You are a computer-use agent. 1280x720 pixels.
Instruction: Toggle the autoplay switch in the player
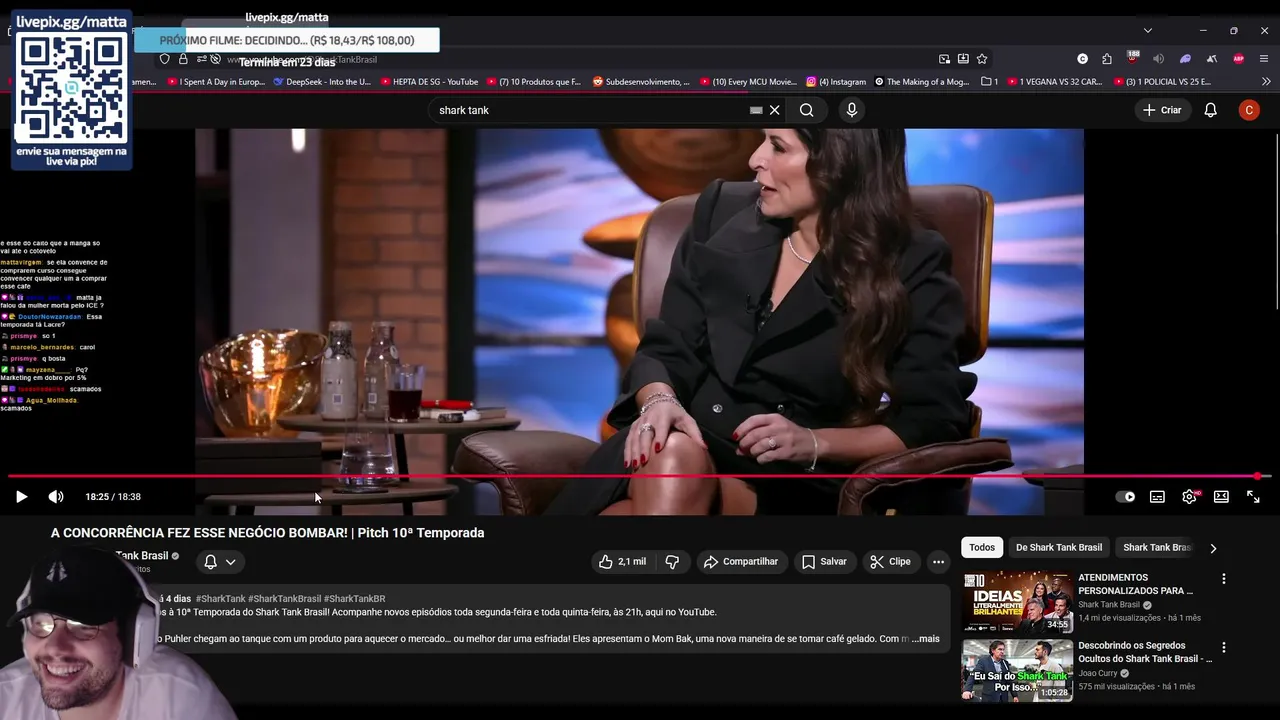tap(1125, 497)
